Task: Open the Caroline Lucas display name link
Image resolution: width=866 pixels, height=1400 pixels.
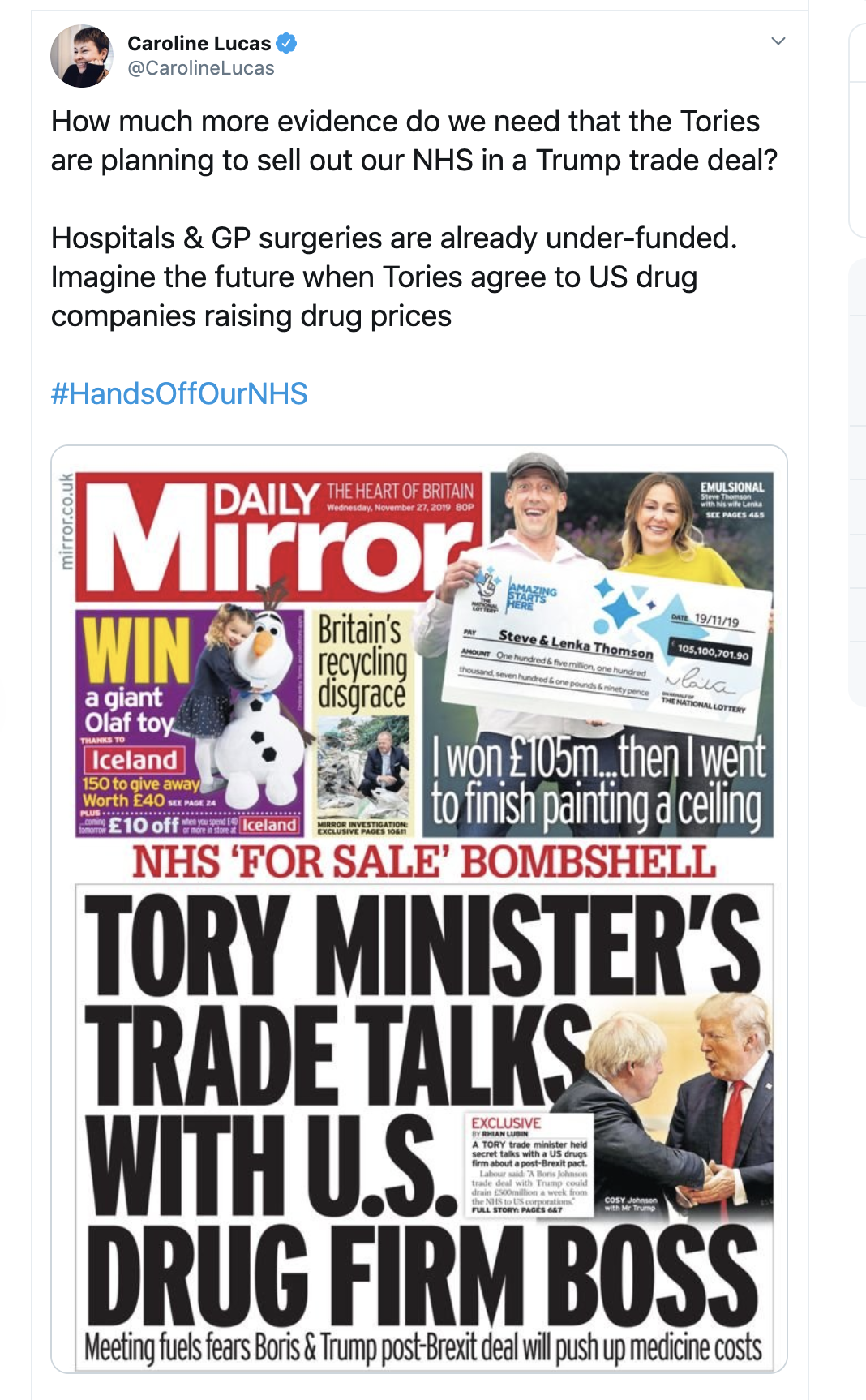Action: [x=199, y=43]
